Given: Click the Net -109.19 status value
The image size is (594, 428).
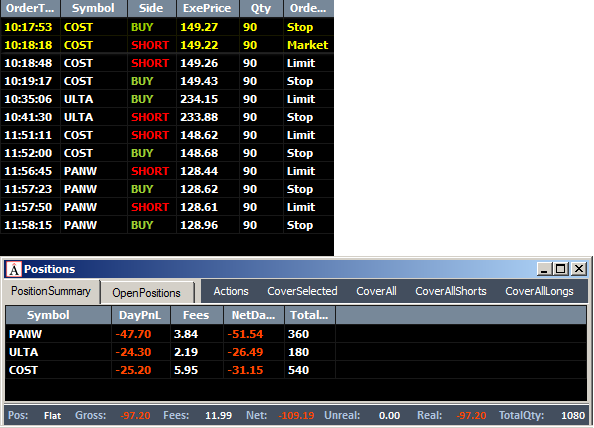Looking at the screenshot, I should [x=297, y=416].
